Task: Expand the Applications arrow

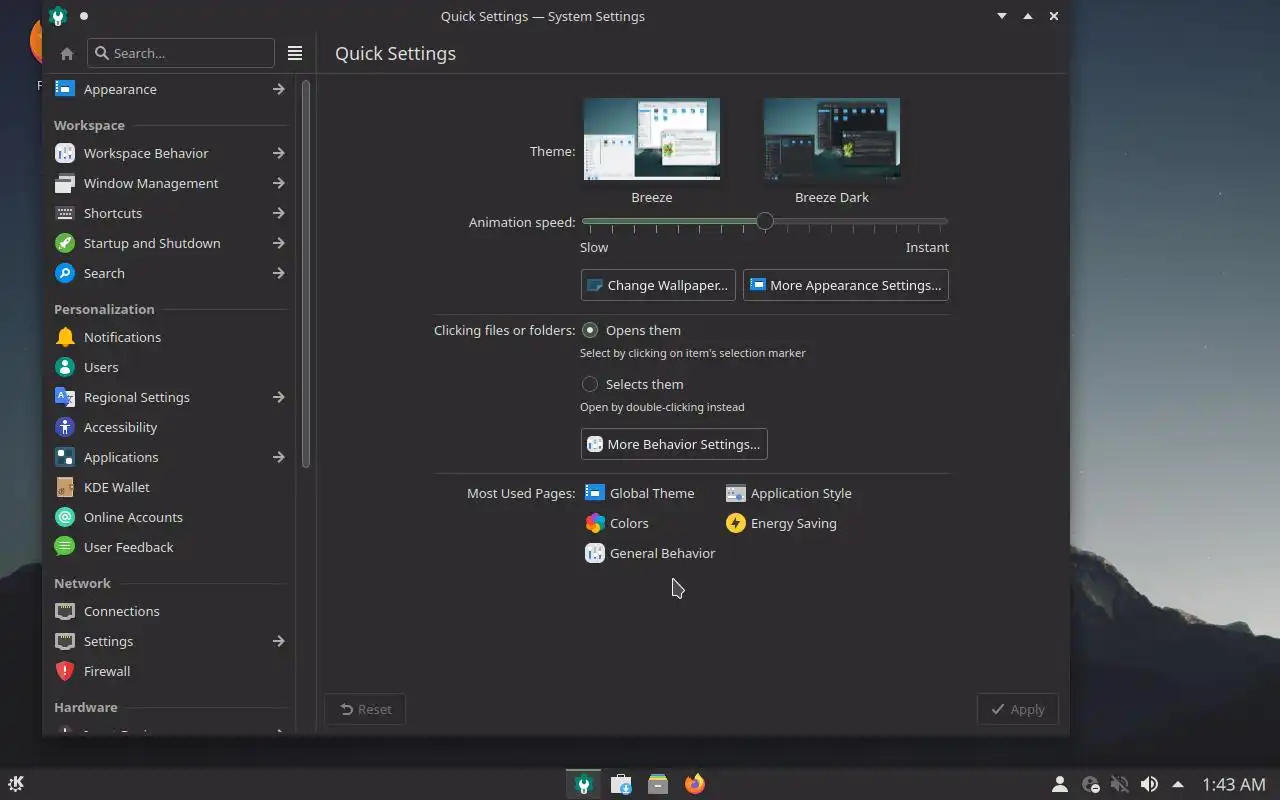Action: (x=279, y=457)
